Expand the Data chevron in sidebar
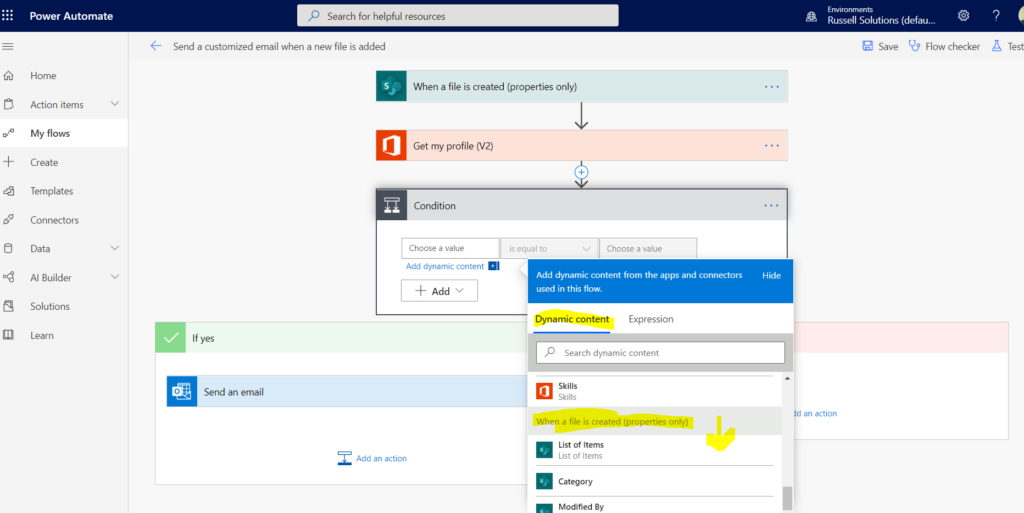The height and width of the screenshot is (513, 1024). (115, 249)
